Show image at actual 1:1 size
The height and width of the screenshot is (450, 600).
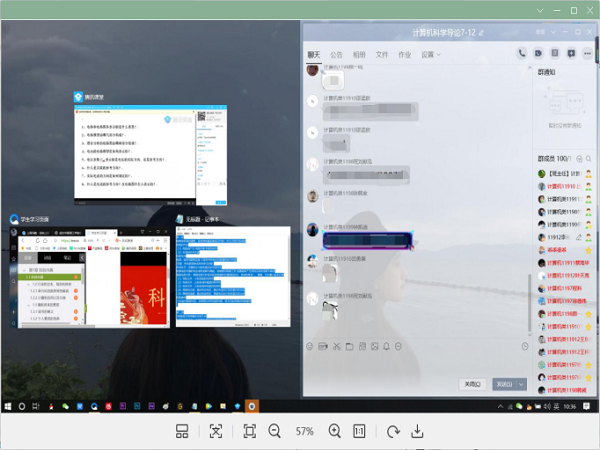[x=359, y=431]
